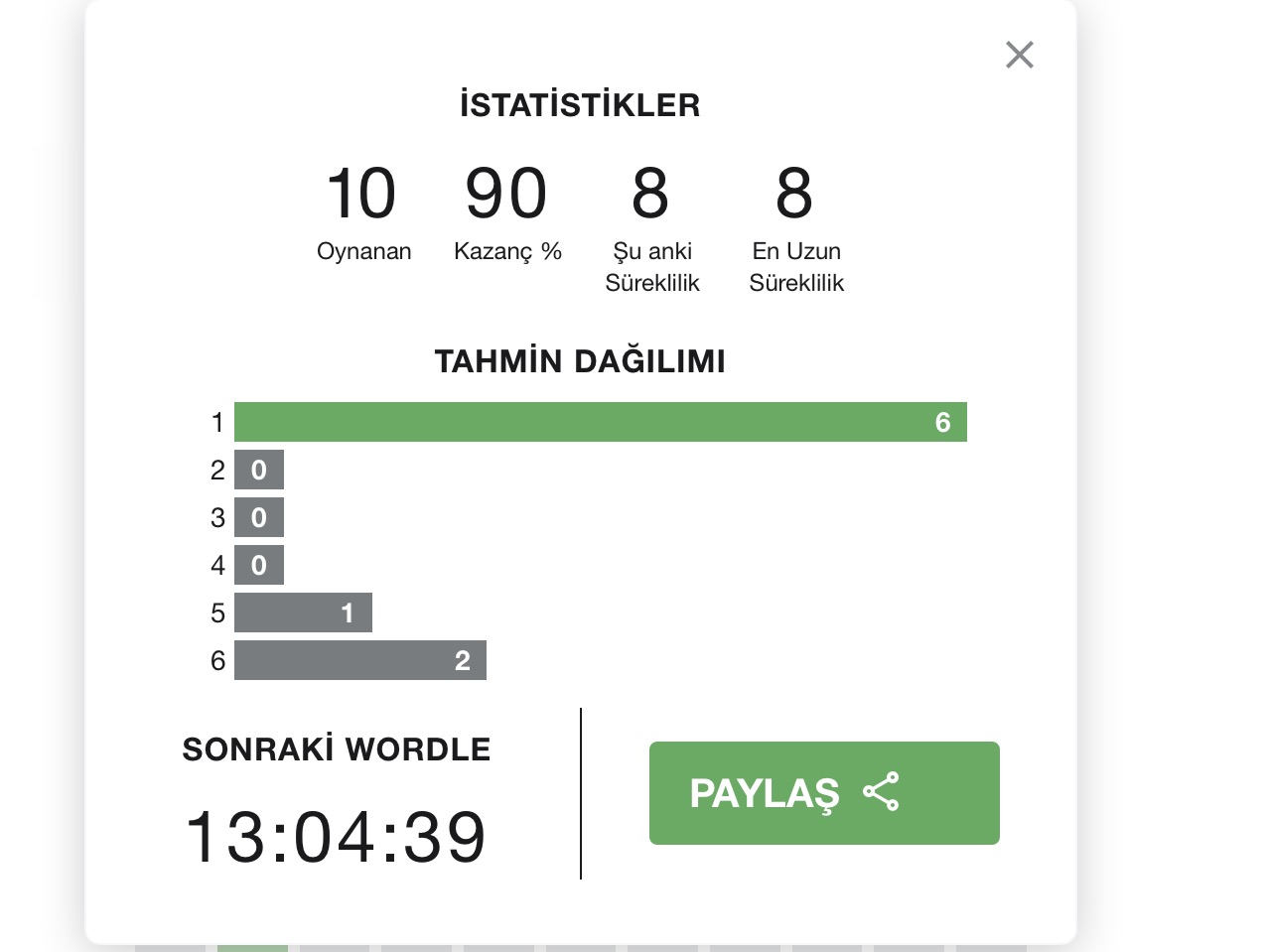
Task: Click the İSTATİSTİKLER heading
Action: pos(580,105)
